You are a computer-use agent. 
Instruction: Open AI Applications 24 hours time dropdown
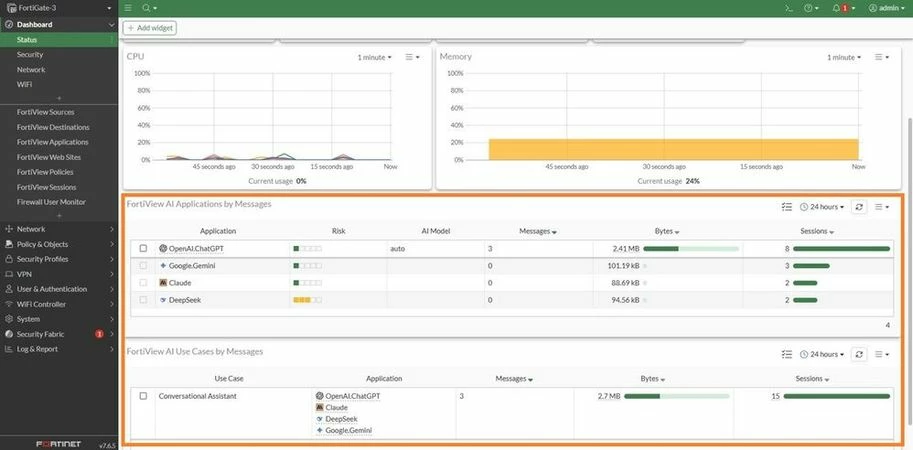pos(822,207)
